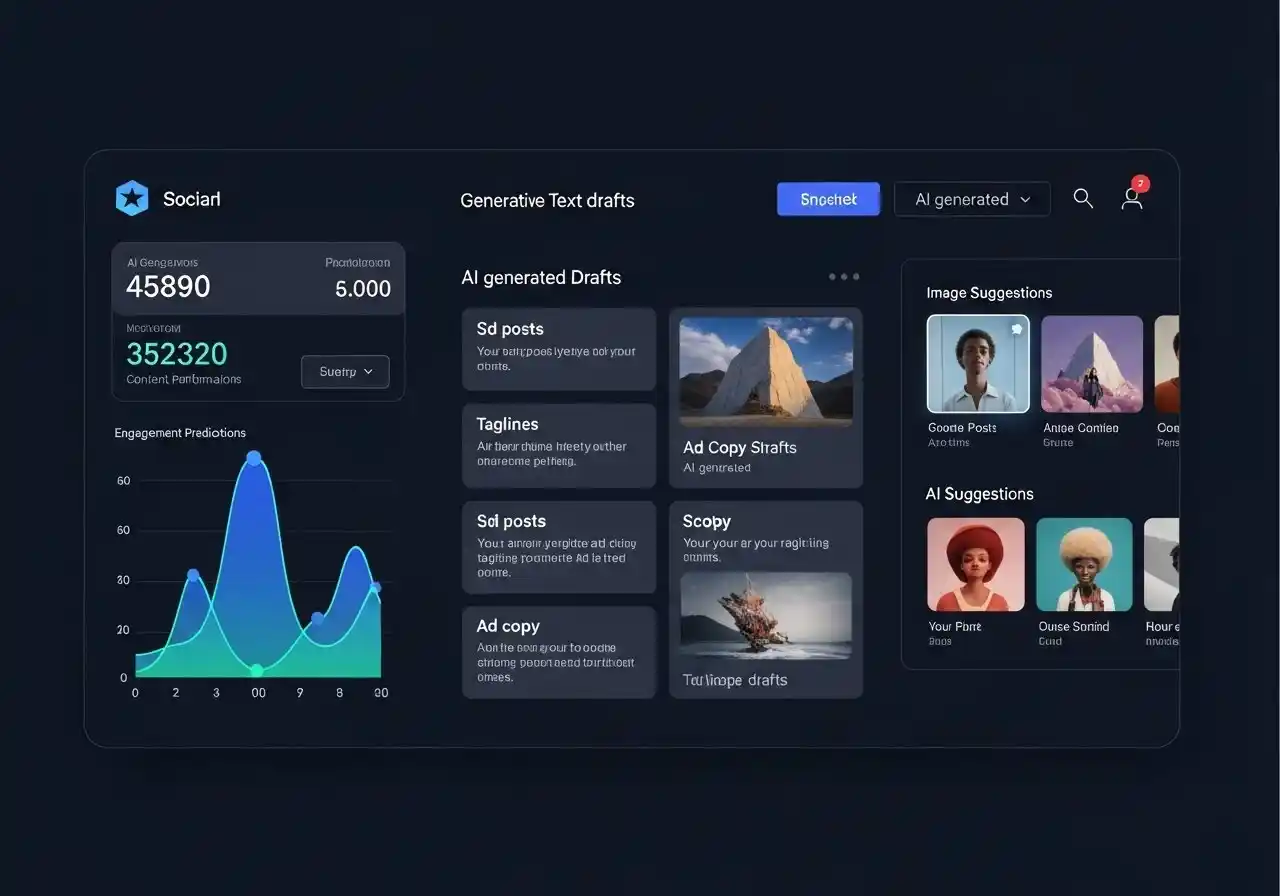Expand the Suetrp dropdown
This screenshot has width=1280, height=896.
(x=344, y=371)
